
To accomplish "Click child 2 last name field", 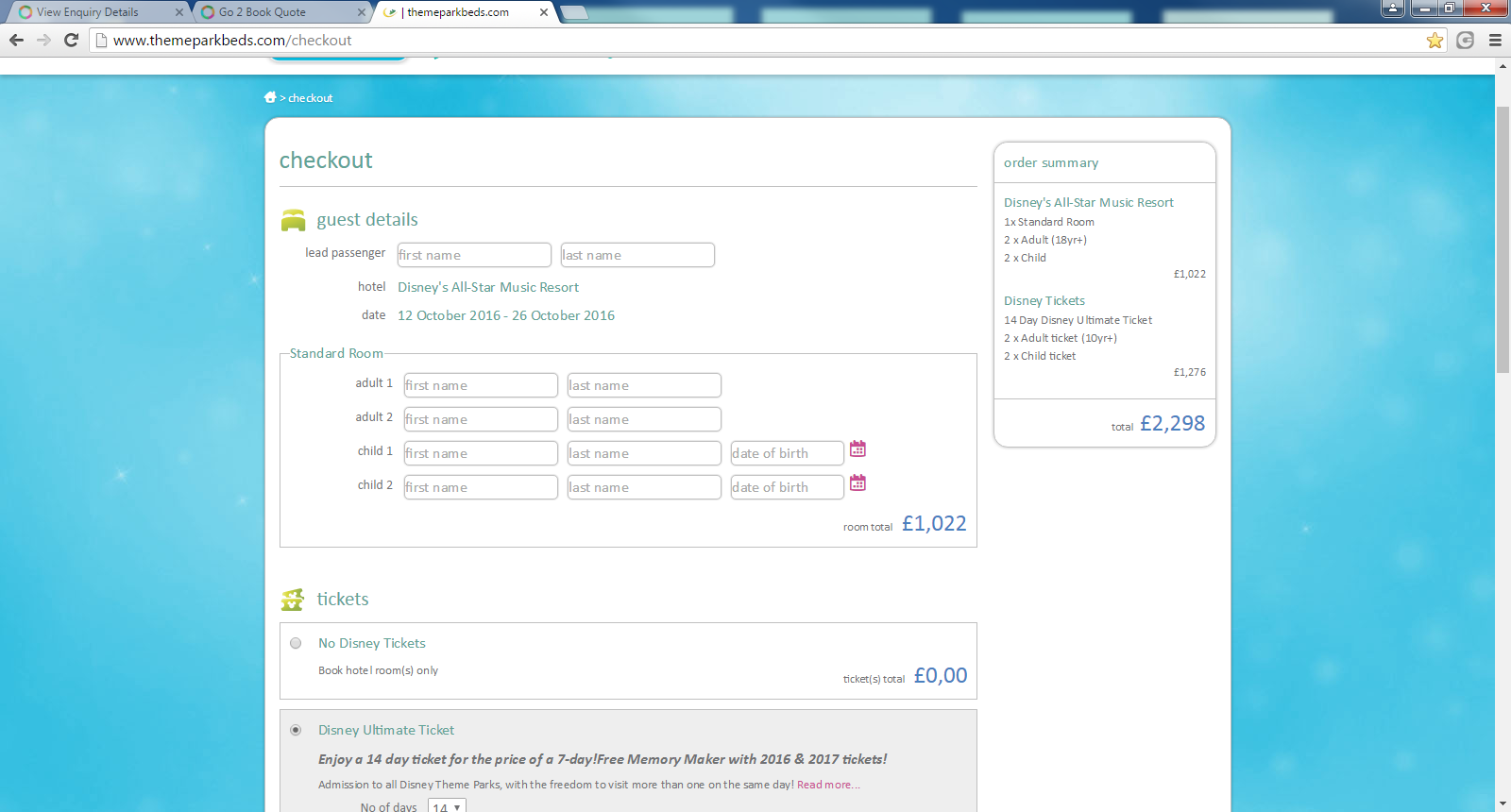I will pos(644,487).
